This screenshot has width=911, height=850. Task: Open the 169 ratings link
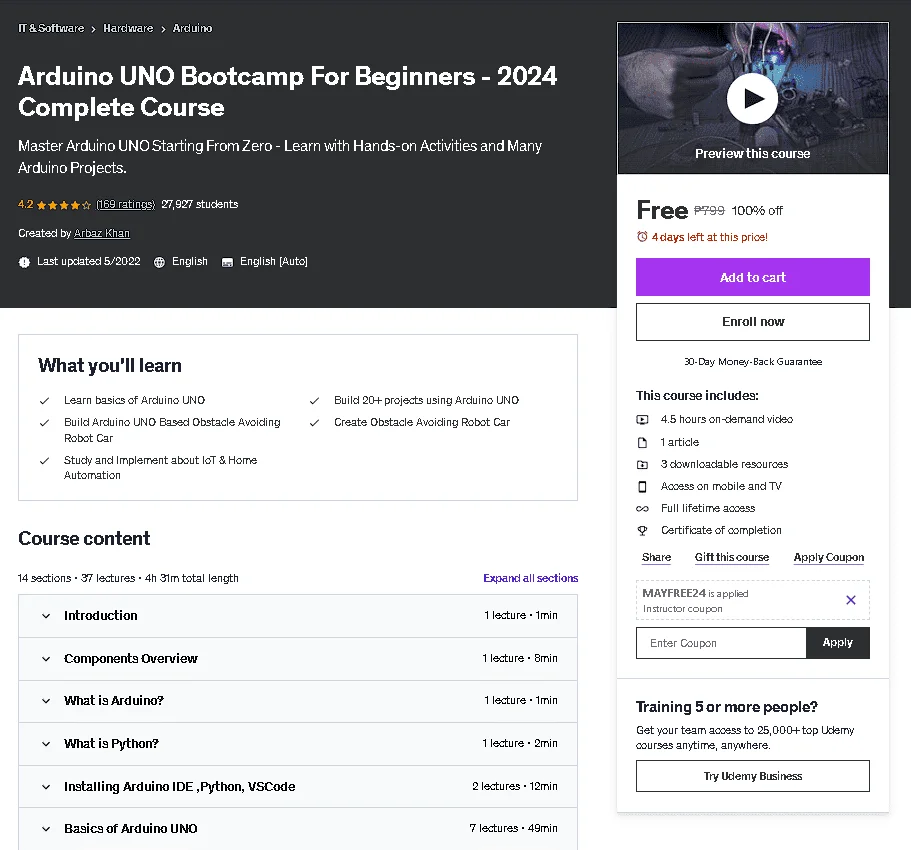pyautogui.click(x=125, y=204)
